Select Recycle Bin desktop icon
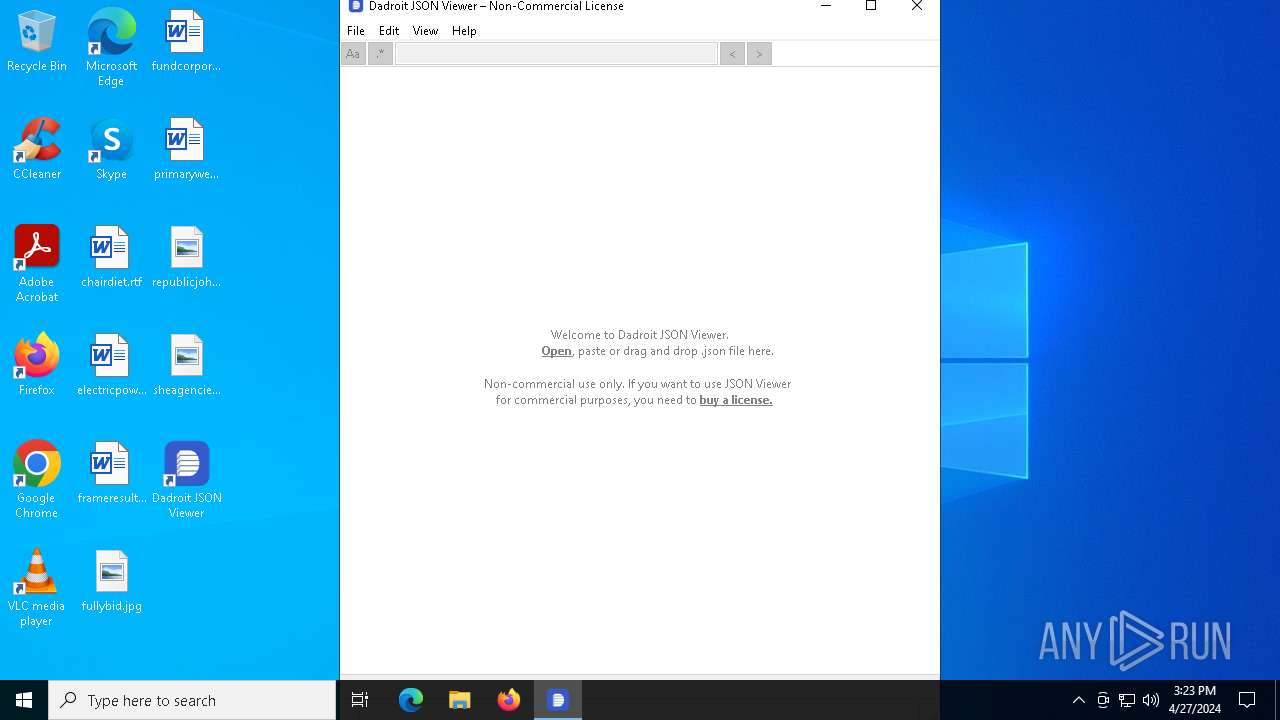Image resolution: width=1280 pixels, height=720 pixels. 37,42
